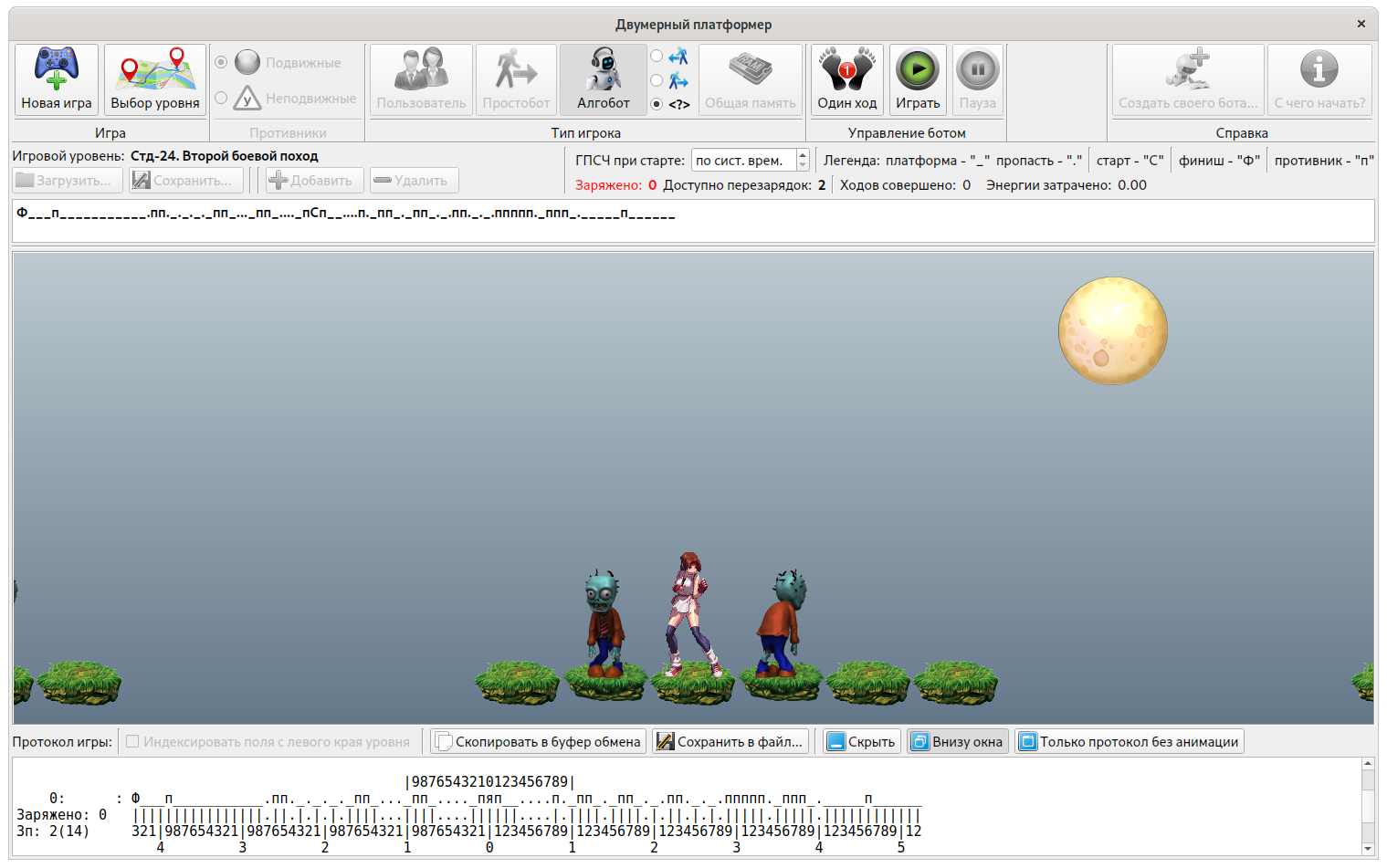
Task: Click the Тип игрока group label
Action: tap(586, 133)
